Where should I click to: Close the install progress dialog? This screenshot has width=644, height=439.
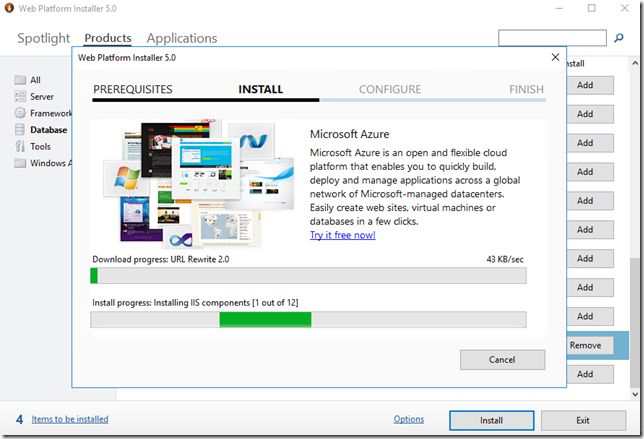pyautogui.click(x=555, y=57)
